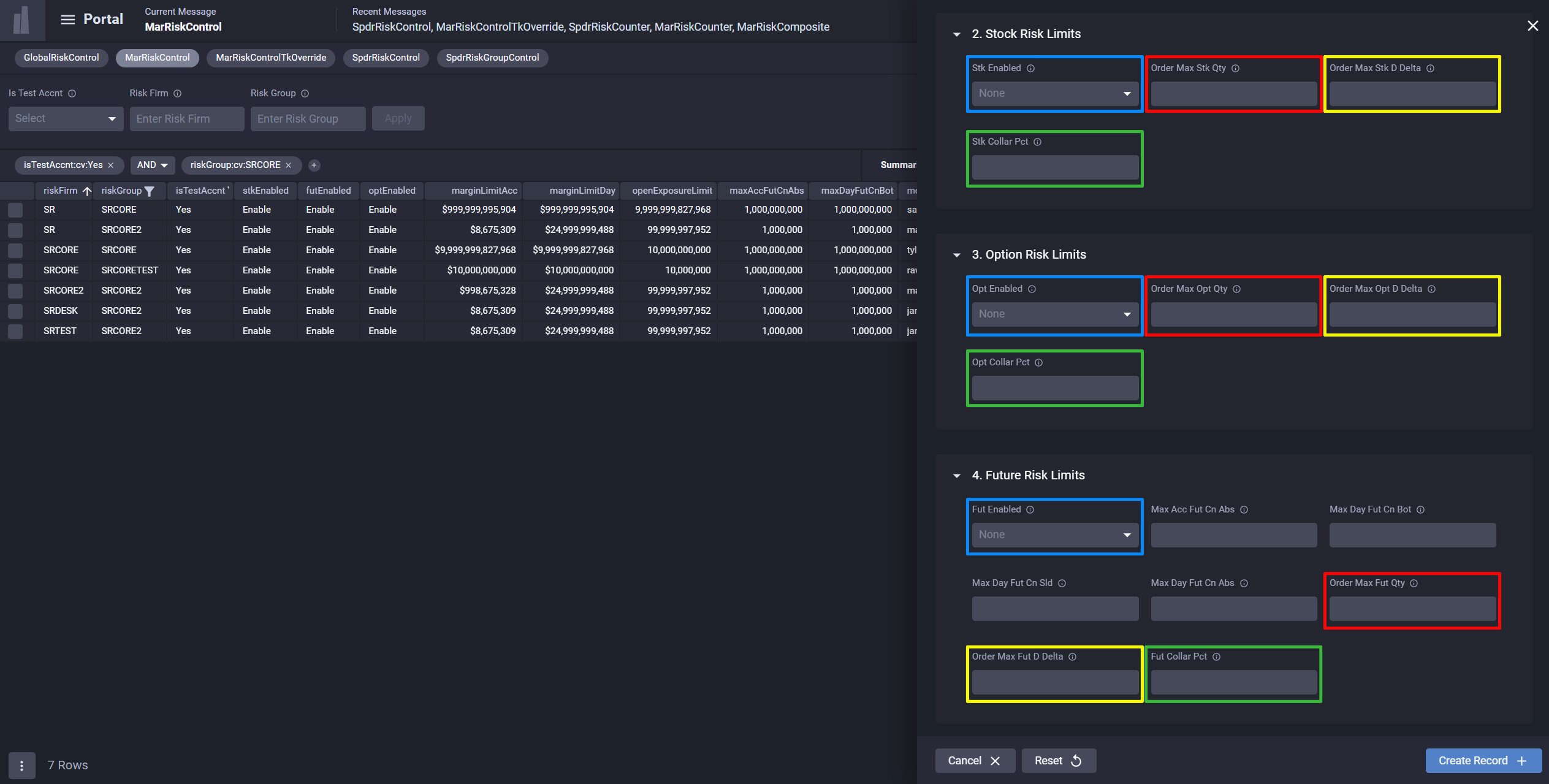Image resolution: width=1549 pixels, height=784 pixels.
Task: Reset the form with the Reset button
Action: tap(1059, 760)
